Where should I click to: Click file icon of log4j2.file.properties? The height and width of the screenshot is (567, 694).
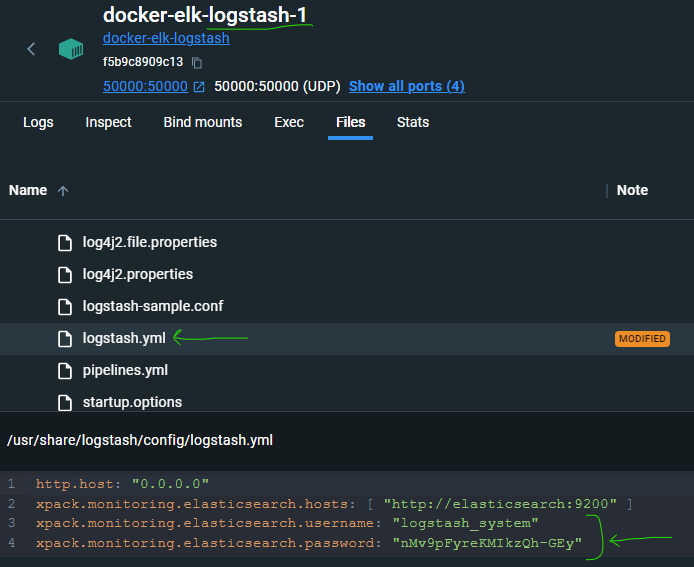tap(65, 243)
